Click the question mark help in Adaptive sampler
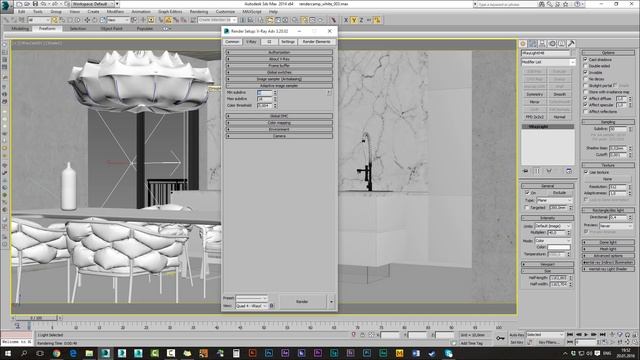The height and width of the screenshot is (360, 640). pos(329,93)
